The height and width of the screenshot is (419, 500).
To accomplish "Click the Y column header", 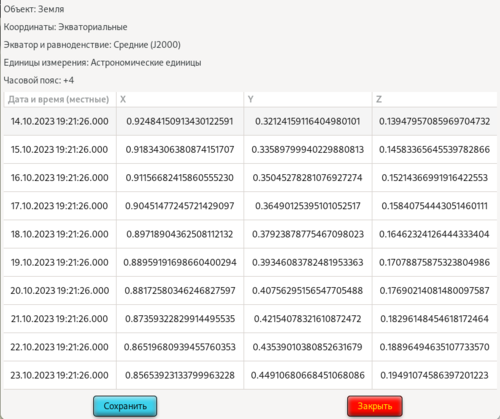I will [x=308, y=99].
